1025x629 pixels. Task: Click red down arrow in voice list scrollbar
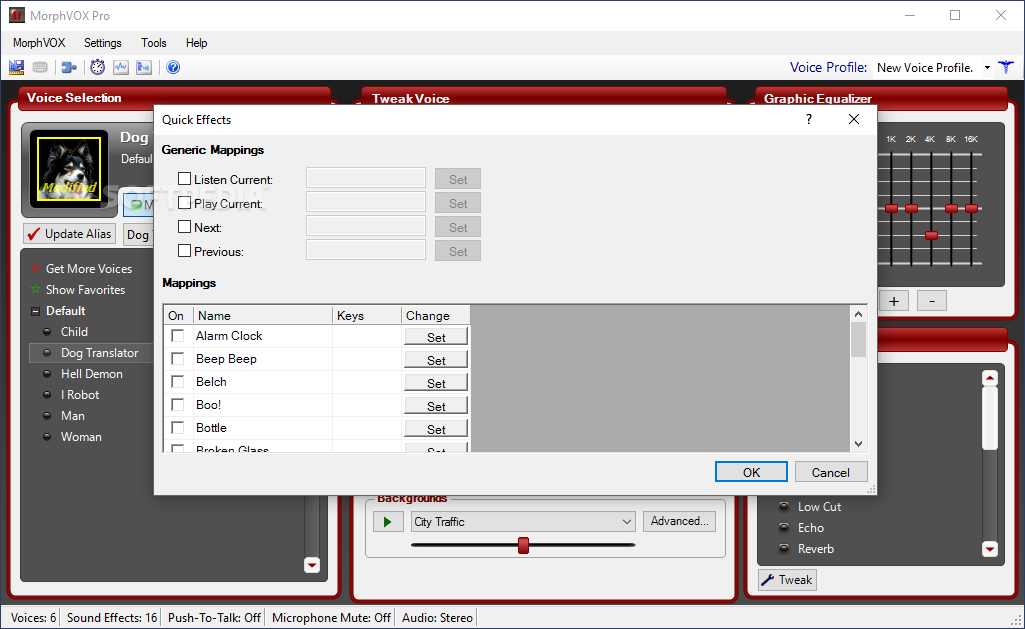[312, 565]
